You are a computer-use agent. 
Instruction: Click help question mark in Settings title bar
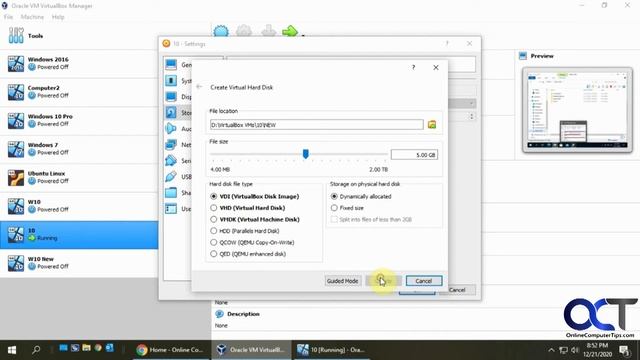tap(447, 43)
